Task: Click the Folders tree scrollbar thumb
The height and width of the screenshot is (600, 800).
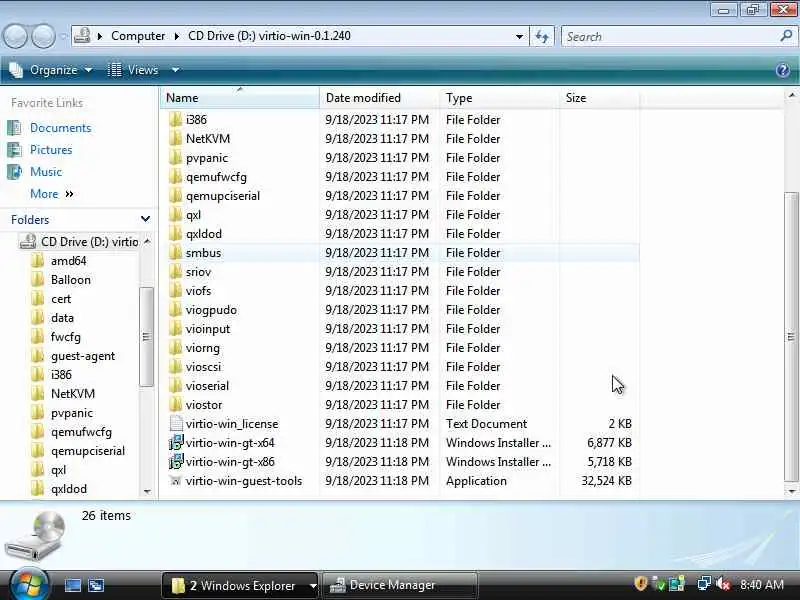Action: pyautogui.click(x=146, y=337)
